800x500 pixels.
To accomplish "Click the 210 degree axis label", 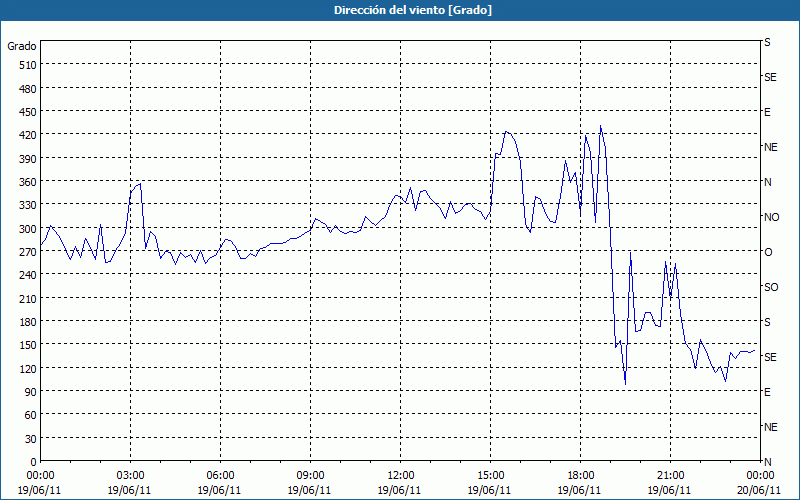I will pos(28,299).
